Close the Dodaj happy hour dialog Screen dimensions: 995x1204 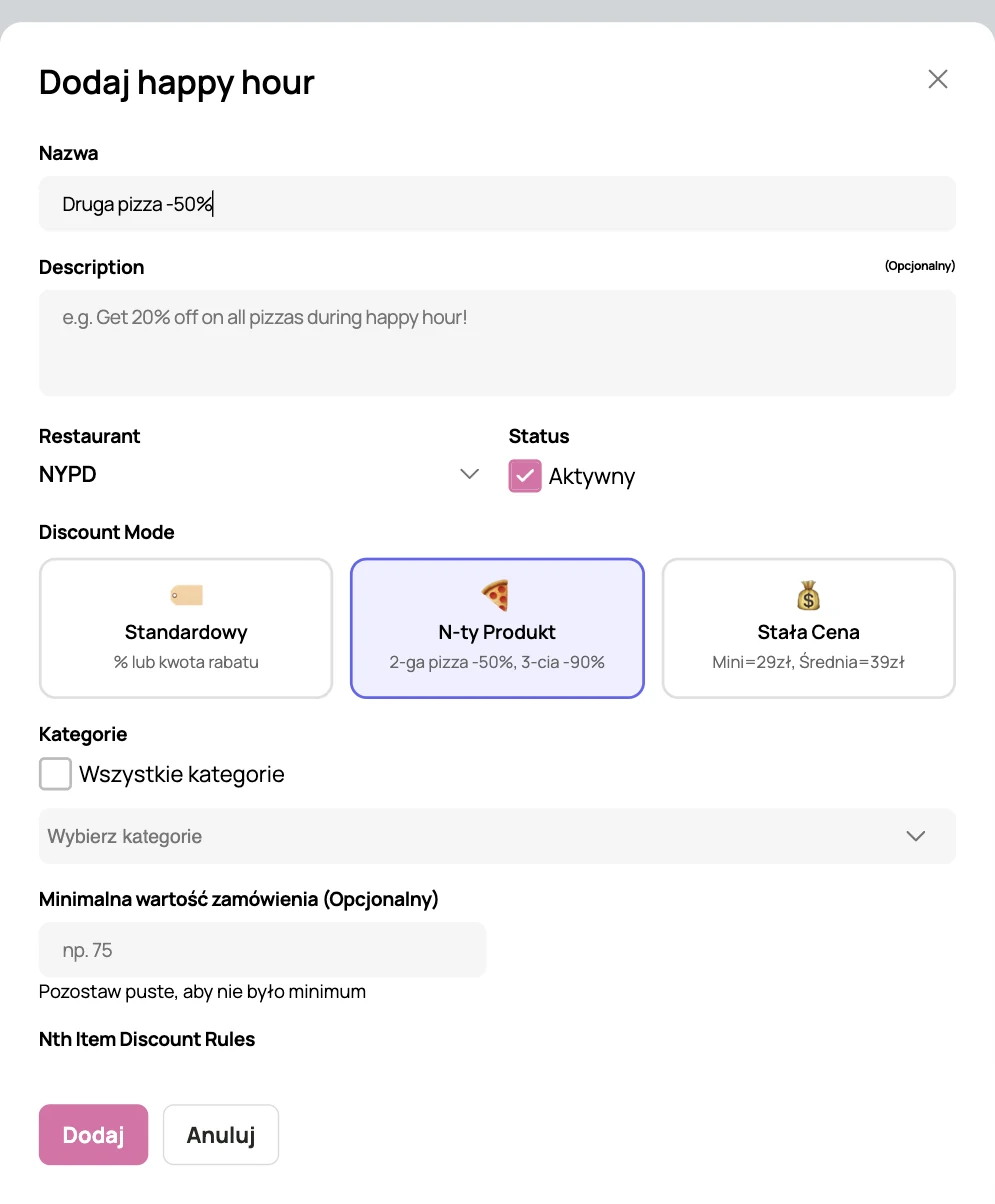point(937,79)
